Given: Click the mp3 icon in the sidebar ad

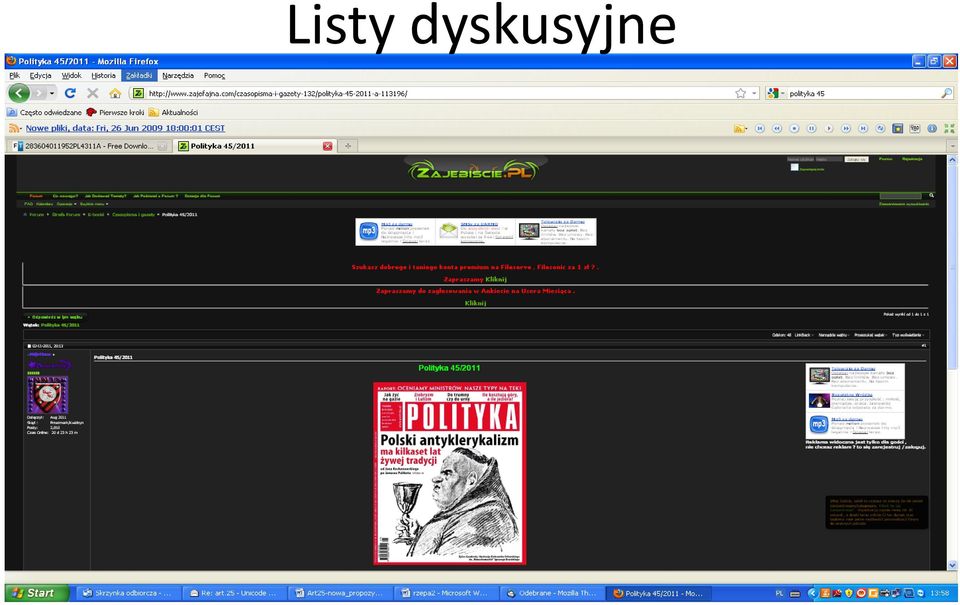Looking at the screenshot, I should 819,424.
